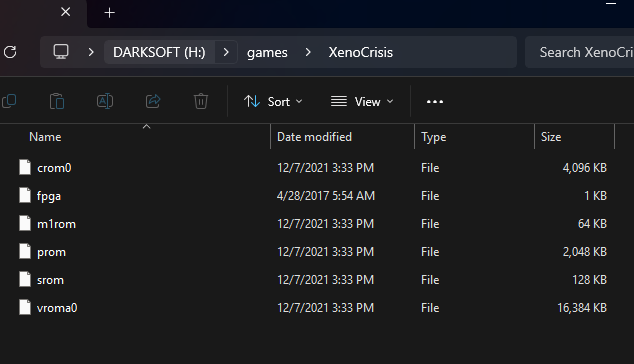The height and width of the screenshot is (364, 634).
Task: Close the current Explorer tab
Action: click(x=66, y=12)
